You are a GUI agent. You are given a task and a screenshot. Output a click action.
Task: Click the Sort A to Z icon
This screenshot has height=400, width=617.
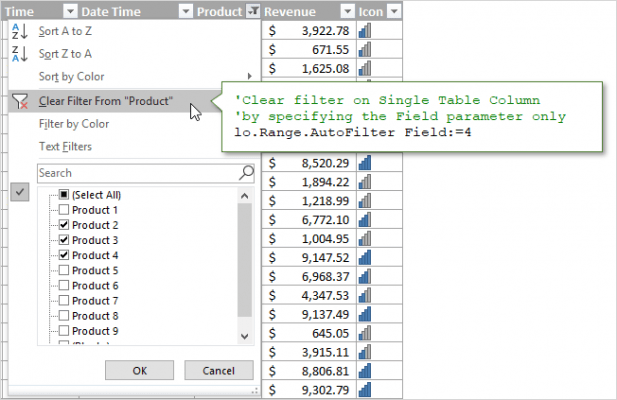(21, 31)
